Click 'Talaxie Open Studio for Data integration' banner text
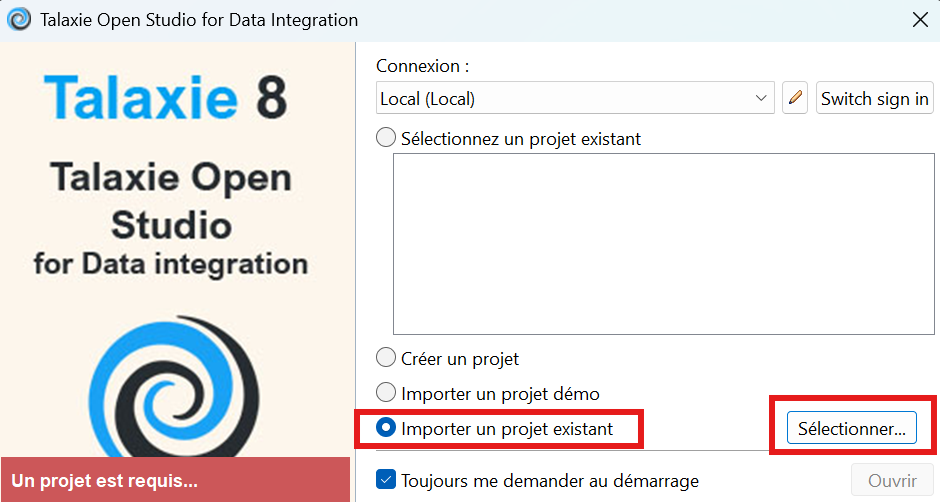This screenshot has width=940, height=502. pyautogui.click(x=170, y=220)
